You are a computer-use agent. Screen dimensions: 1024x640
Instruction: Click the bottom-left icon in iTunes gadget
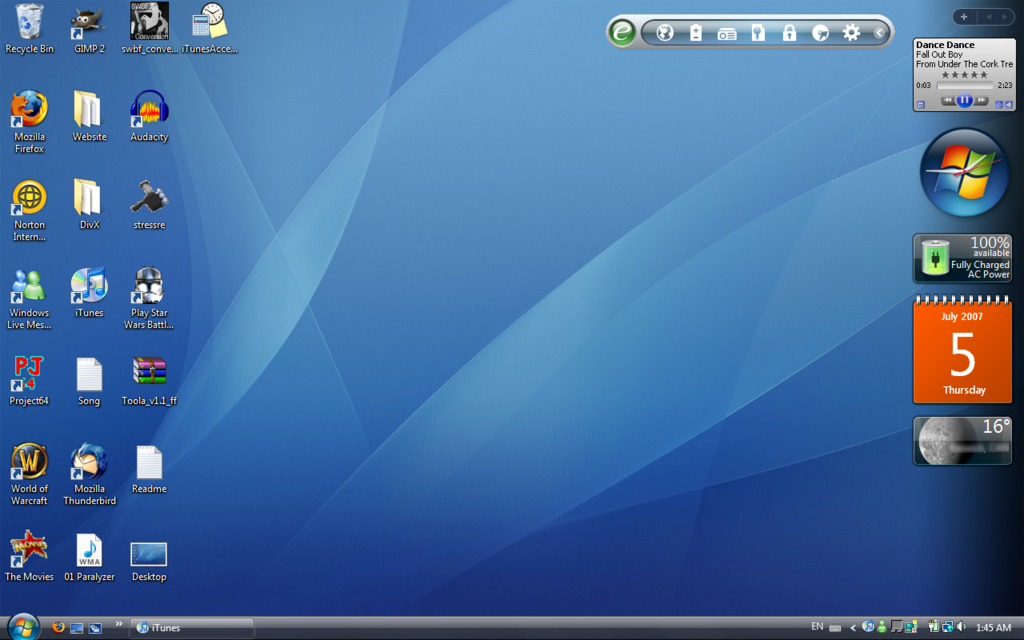(x=921, y=104)
